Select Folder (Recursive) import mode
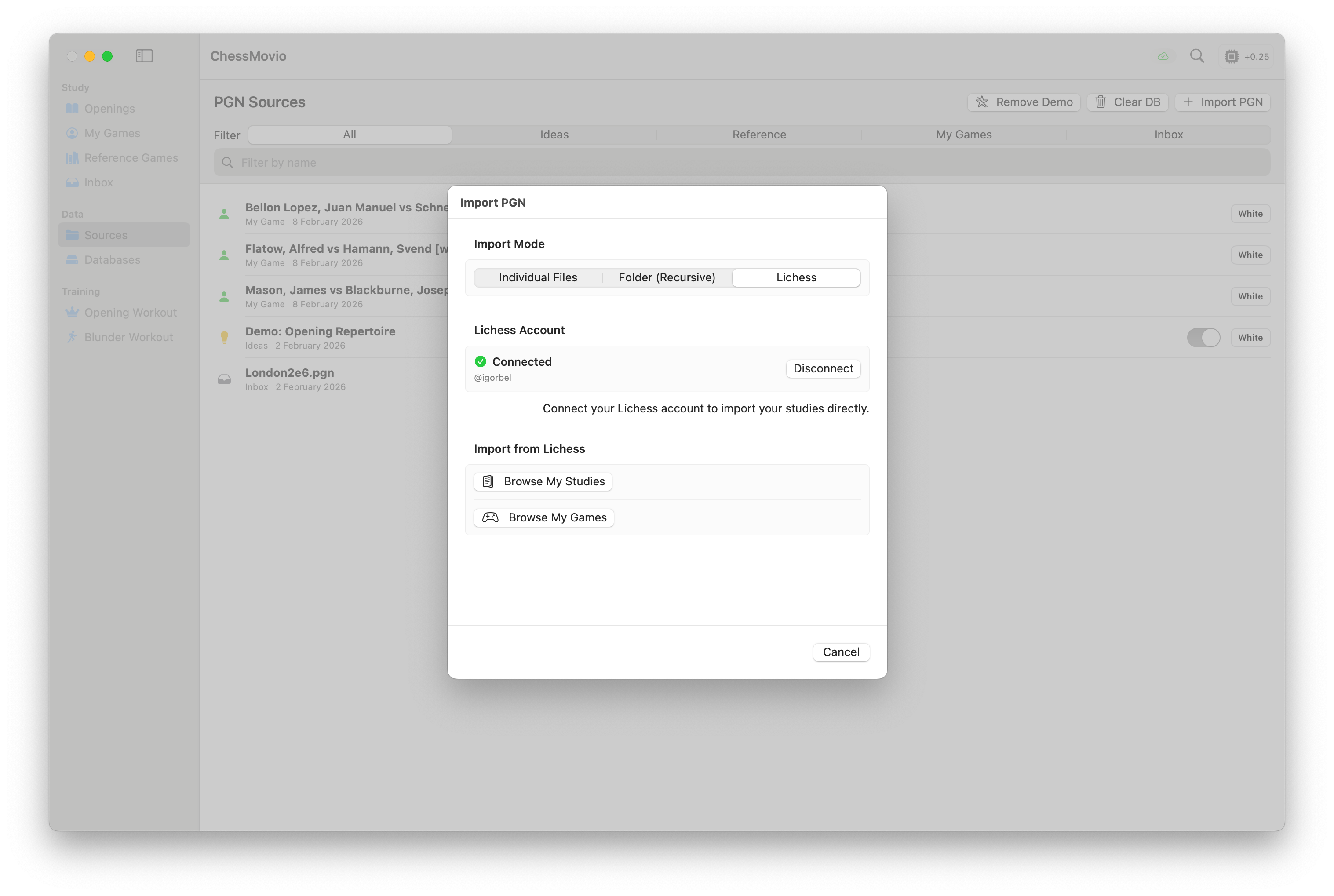Screen dimensions: 1334x896 coord(667,278)
